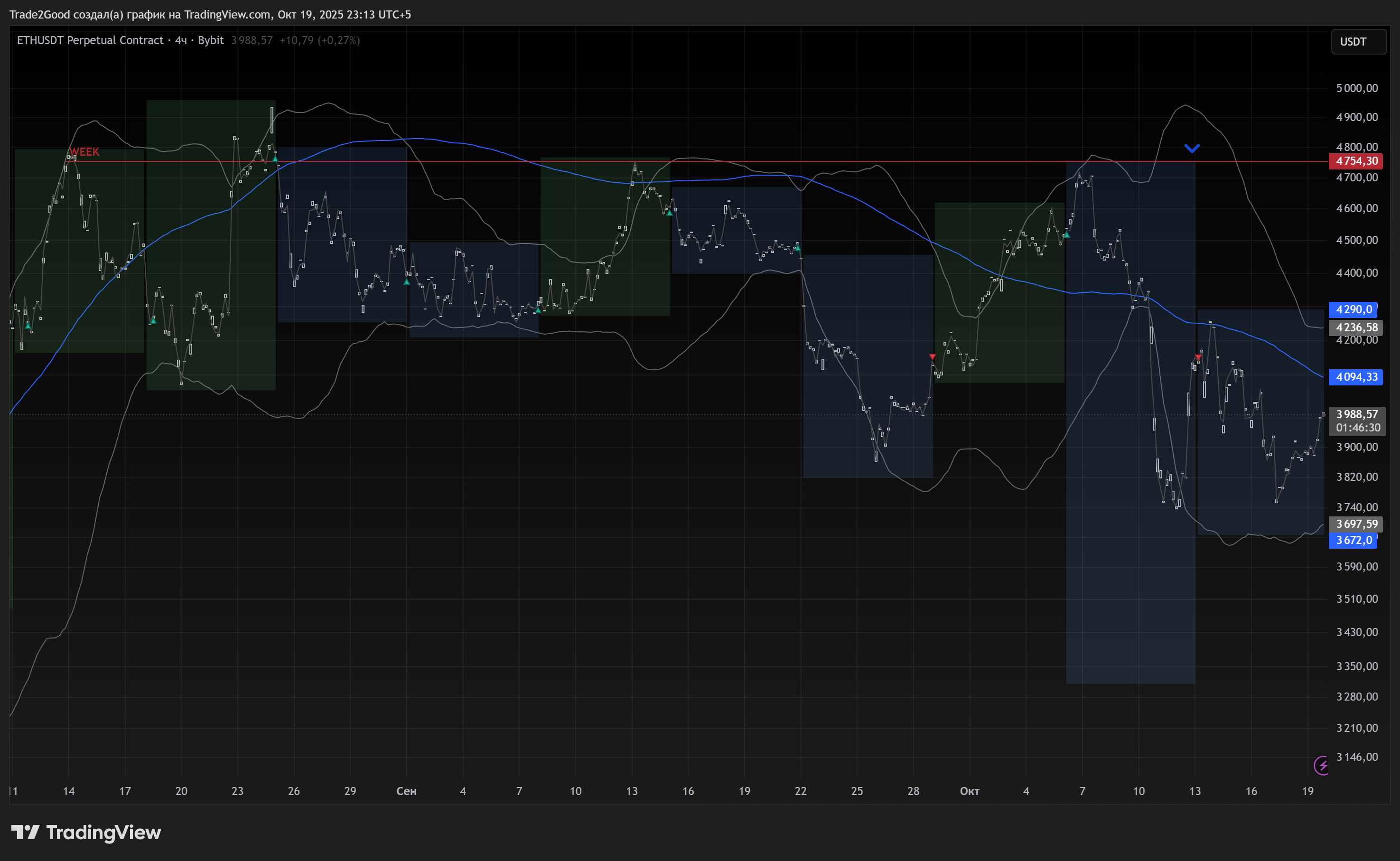Click the 4ч timeframe in chart legend

[x=180, y=40]
